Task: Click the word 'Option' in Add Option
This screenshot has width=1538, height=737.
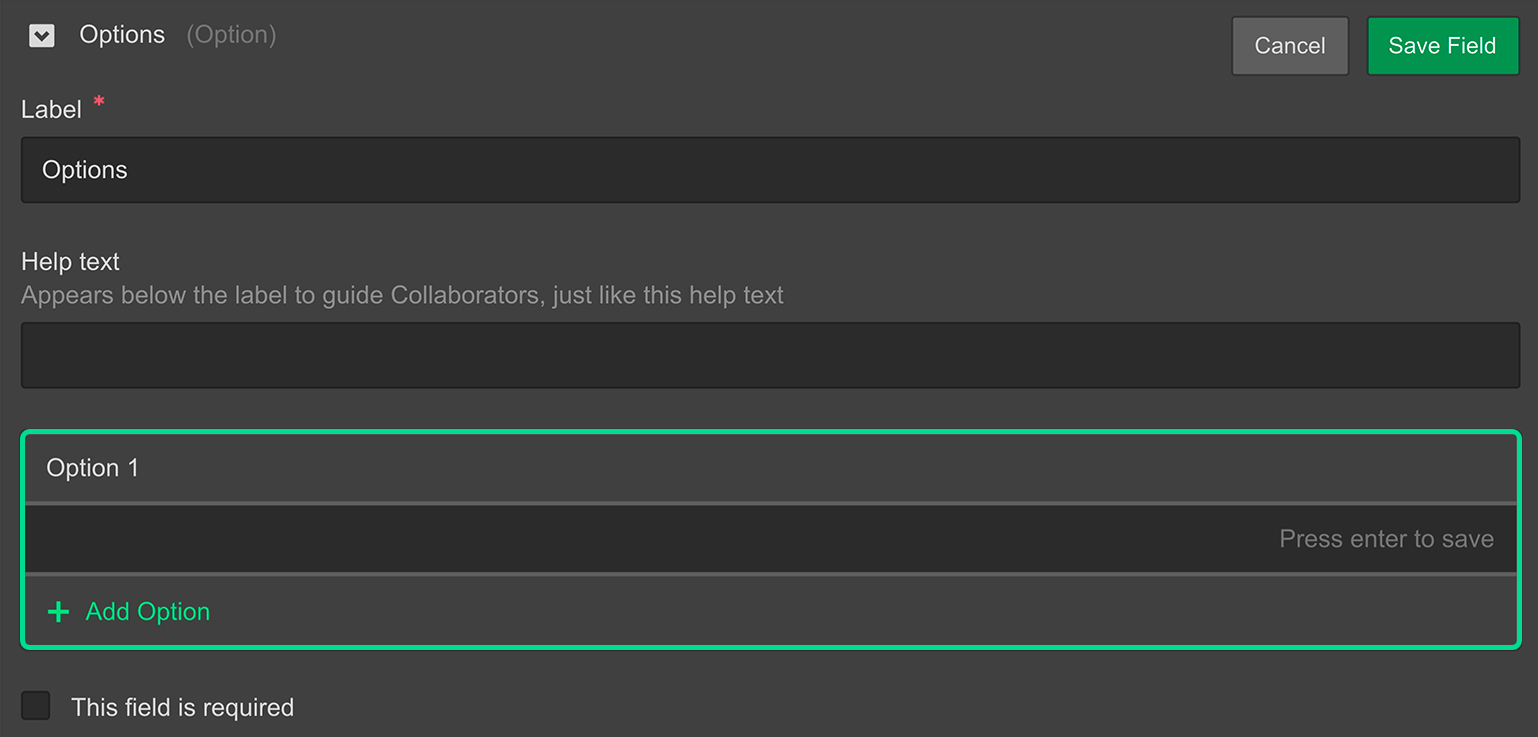Action: pyautogui.click(x=174, y=612)
